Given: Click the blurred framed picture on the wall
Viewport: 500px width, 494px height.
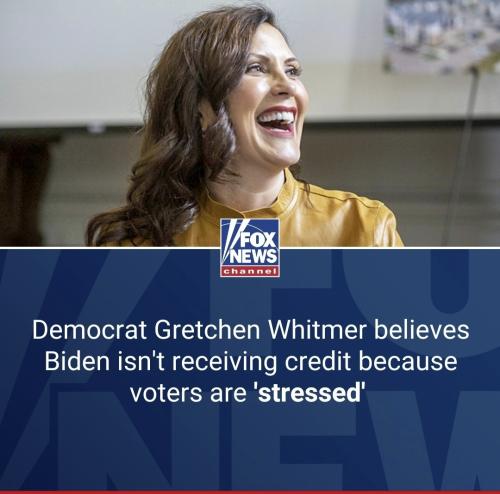Looking at the screenshot, I should point(442,35).
